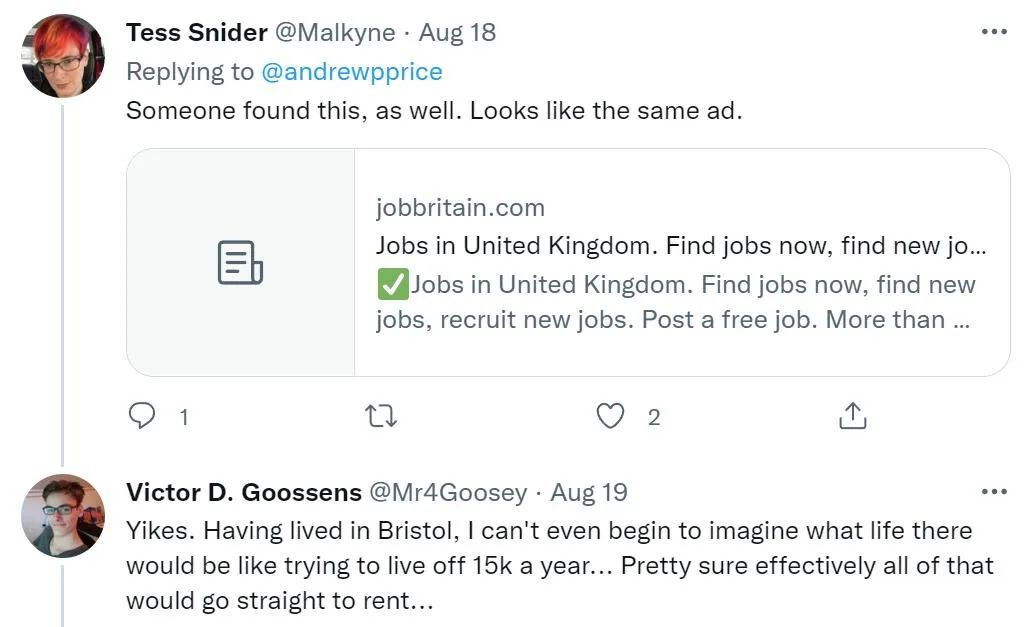Like Tess Snider's tweet
1026x627 pixels.
(x=610, y=416)
